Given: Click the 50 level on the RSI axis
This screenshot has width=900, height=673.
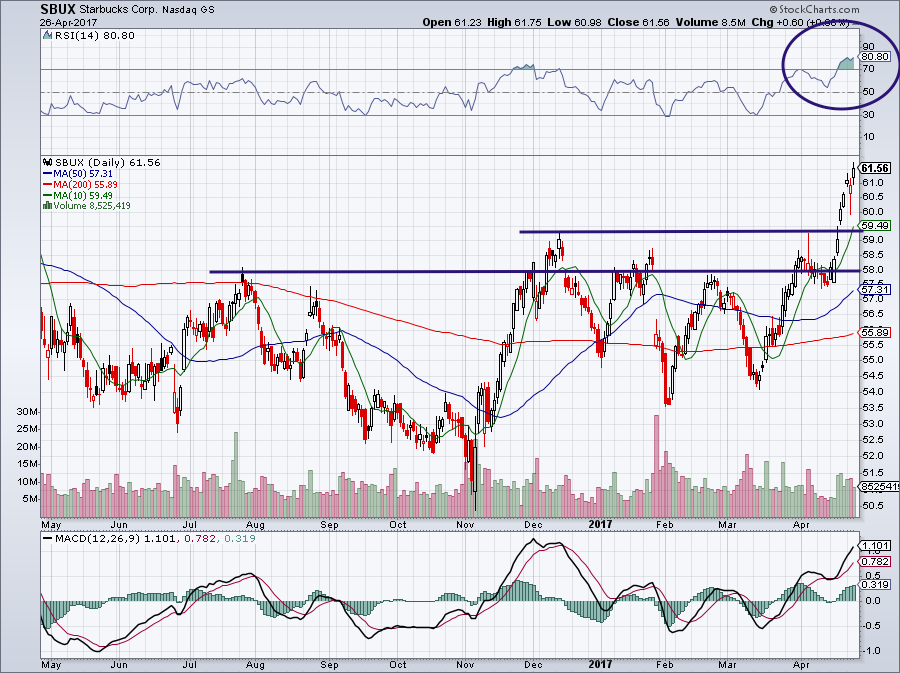Looking at the screenshot, I should tap(868, 92).
